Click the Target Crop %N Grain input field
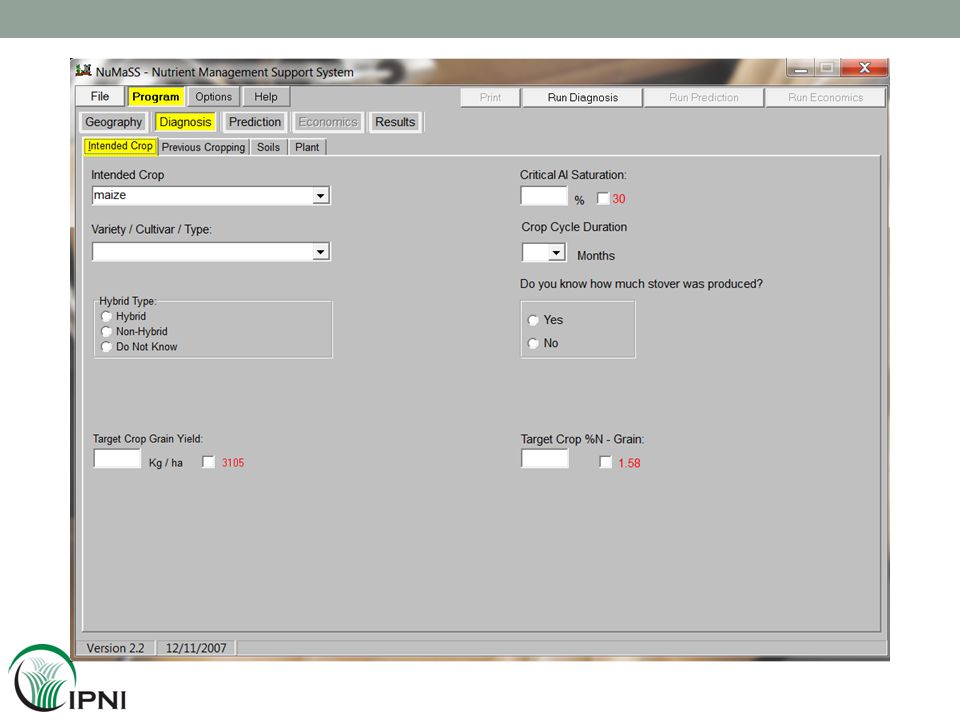The width and height of the screenshot is (960, 720). coord(544,459)
